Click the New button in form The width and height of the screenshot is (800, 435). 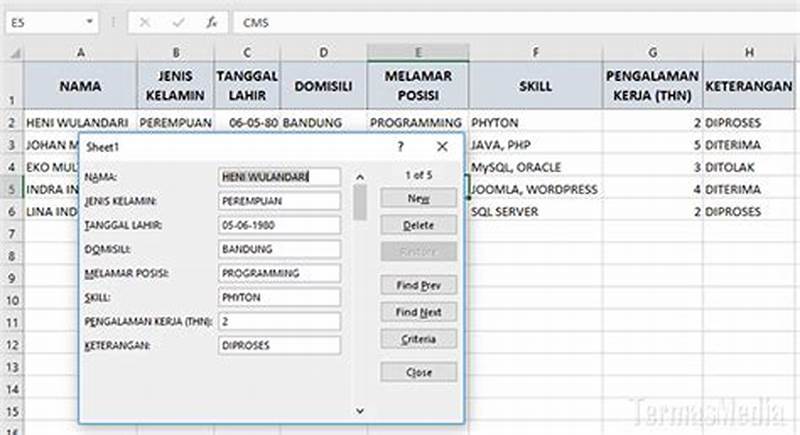point(418,198)
